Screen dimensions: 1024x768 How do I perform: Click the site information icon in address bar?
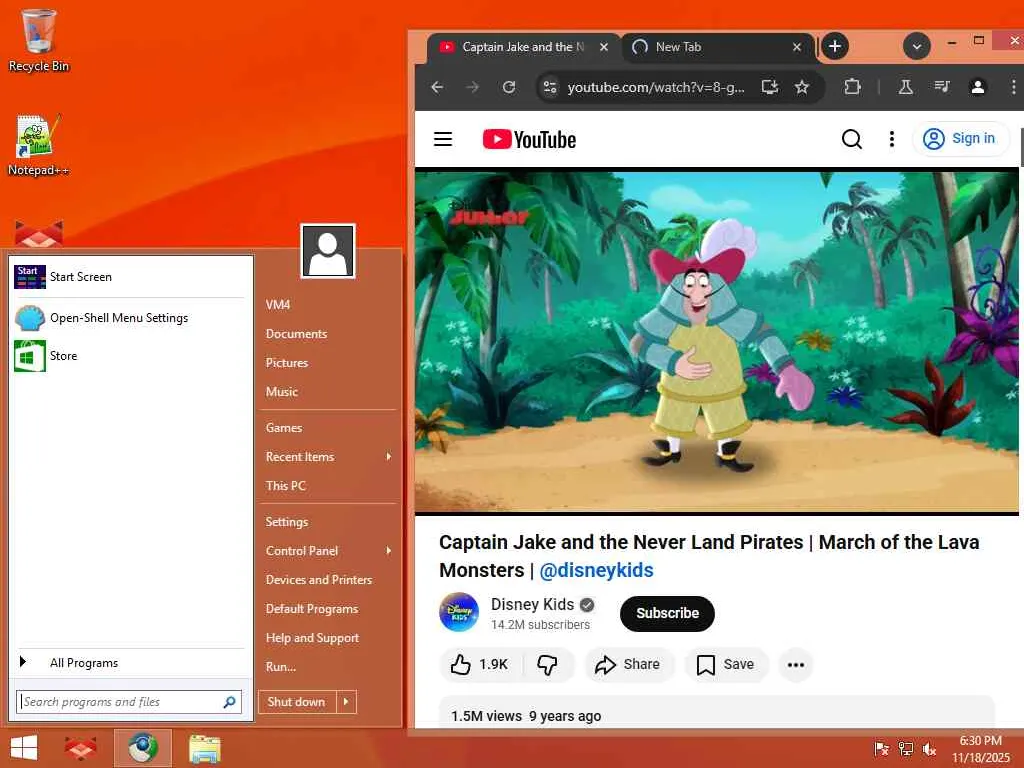pos(551,87)
